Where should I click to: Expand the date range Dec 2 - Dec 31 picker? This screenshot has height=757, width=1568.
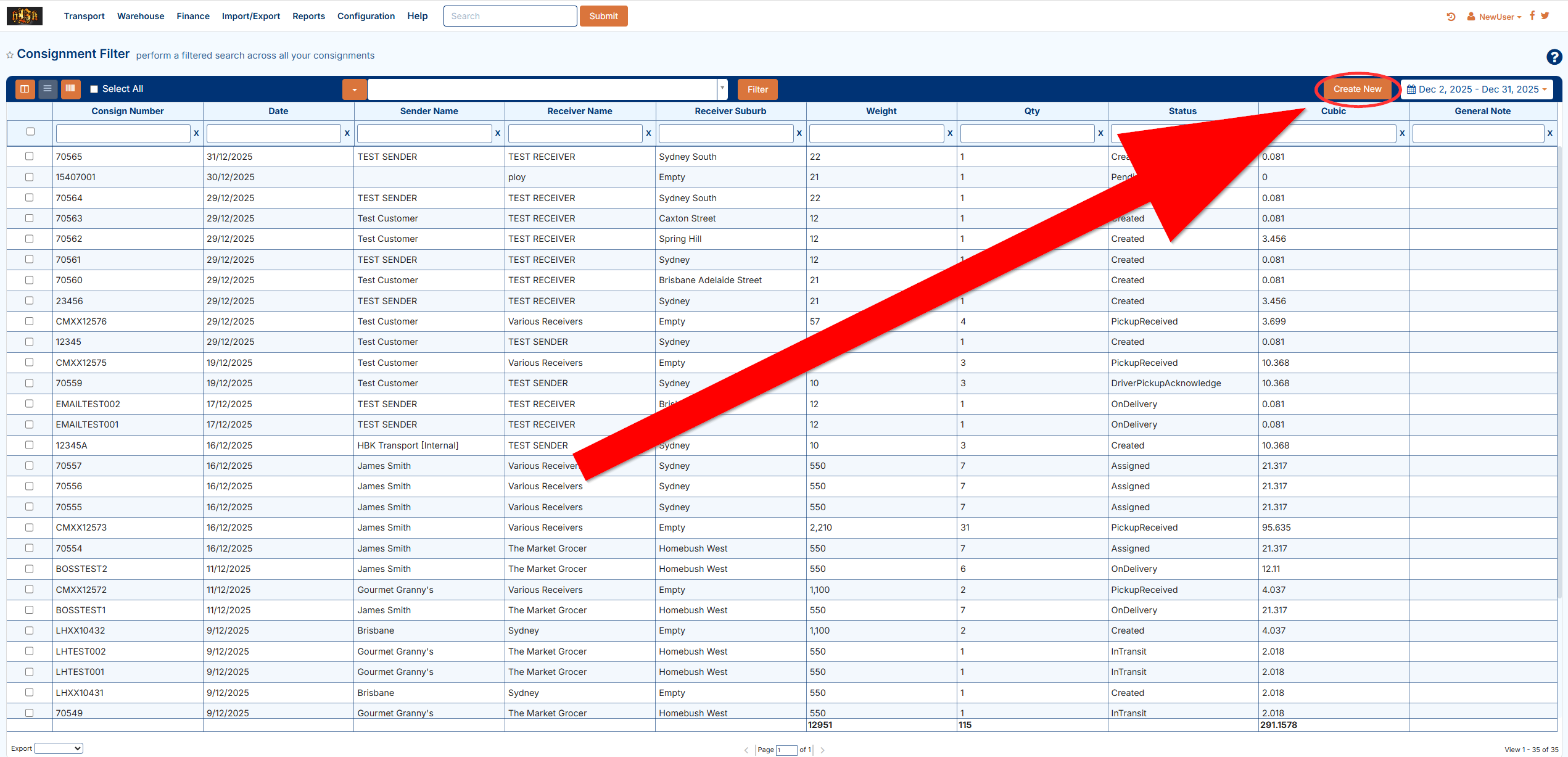1477,89
